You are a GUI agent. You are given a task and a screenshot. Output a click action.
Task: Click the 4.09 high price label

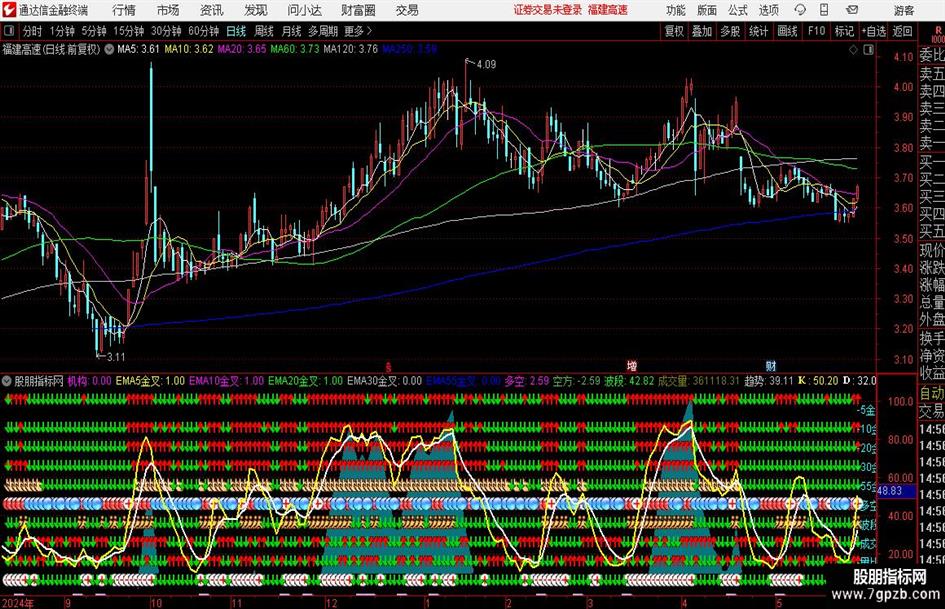pyautogui.click(x=486, y=64)
